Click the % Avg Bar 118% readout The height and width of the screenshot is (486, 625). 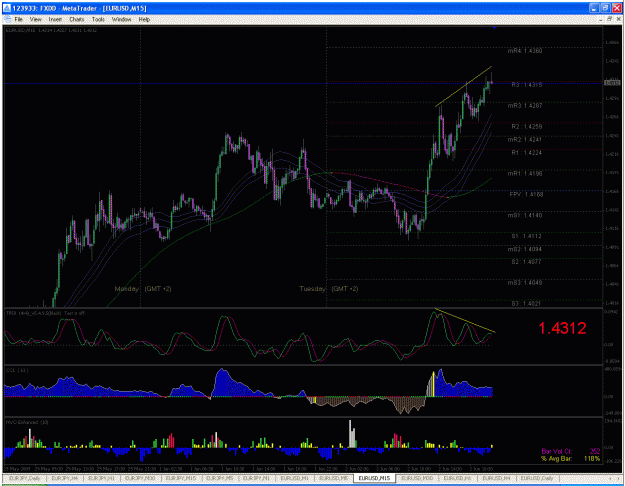click(x=571, y=459)
